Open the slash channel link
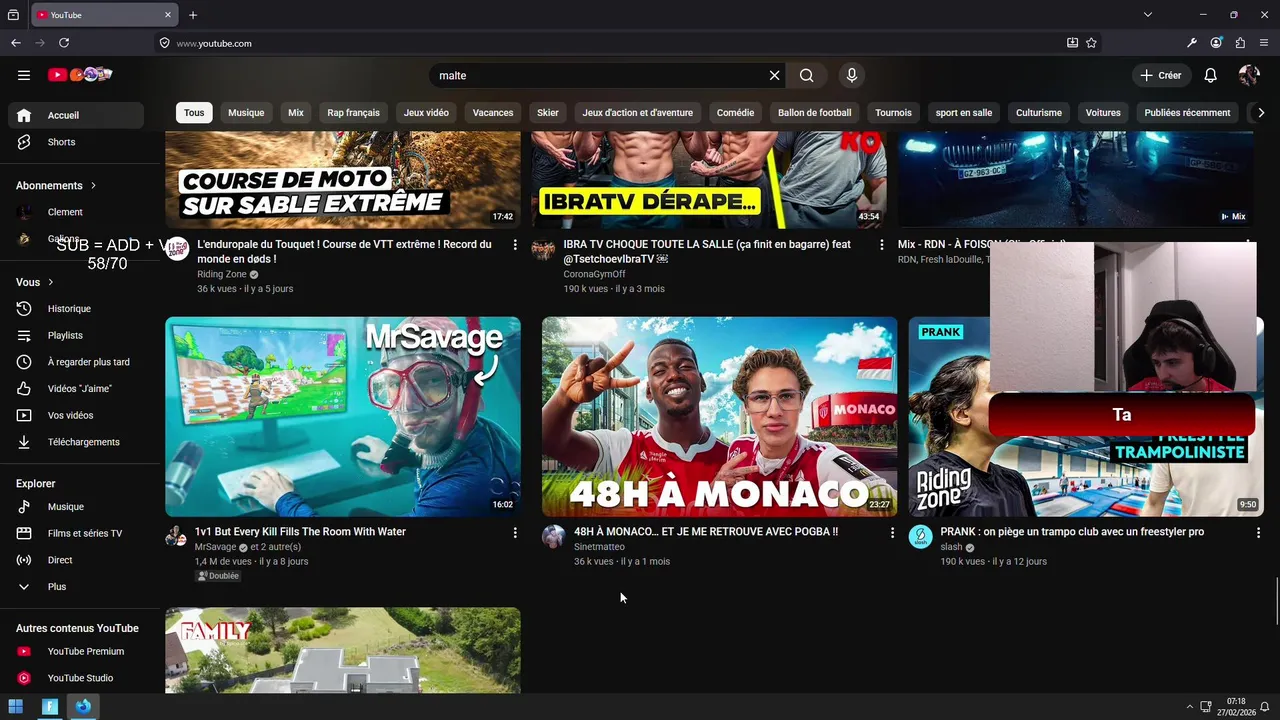Image resolution: width=1280 pixels, height=720 pixels. click(x=951, y=547)
